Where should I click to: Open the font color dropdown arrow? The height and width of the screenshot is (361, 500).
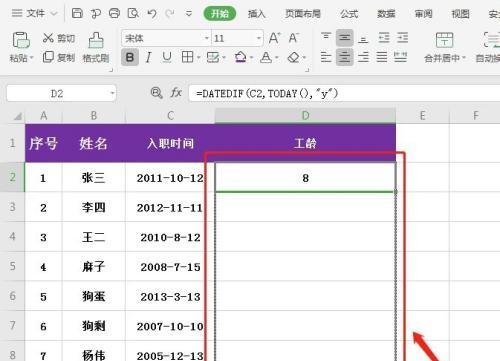(277, 58)
